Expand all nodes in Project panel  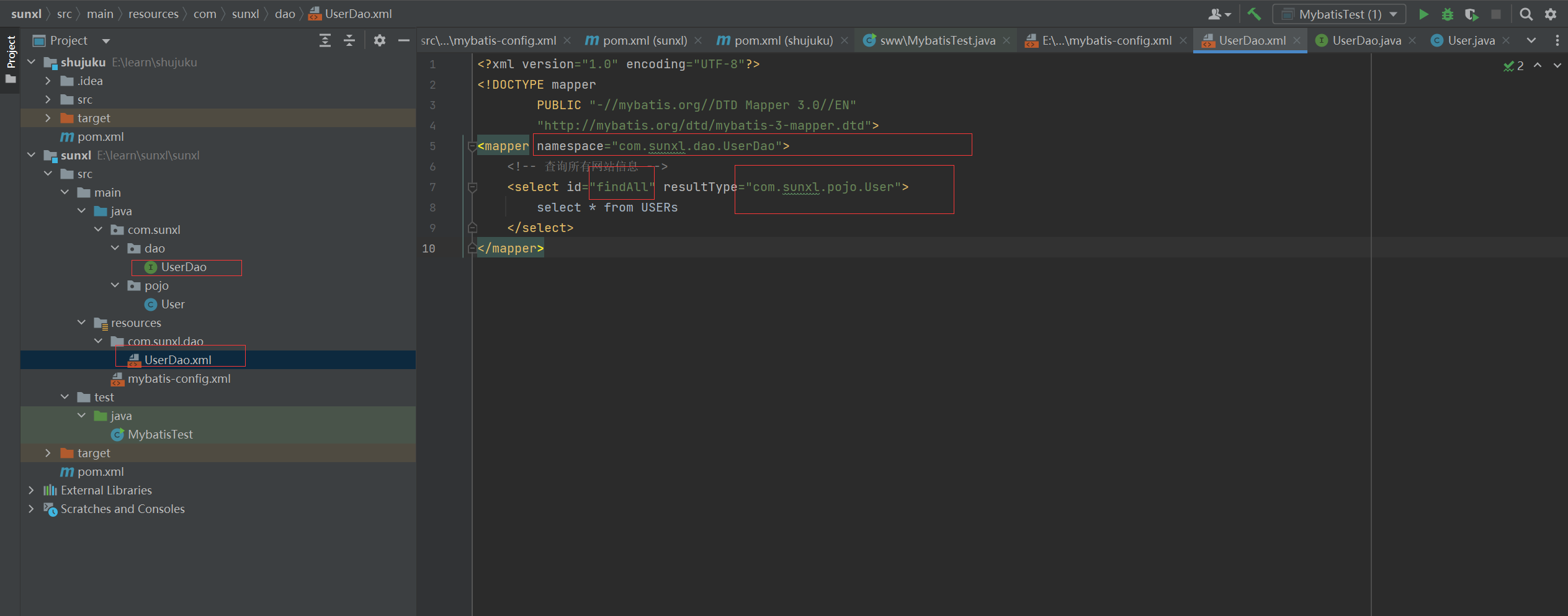(x=325, y=41)
